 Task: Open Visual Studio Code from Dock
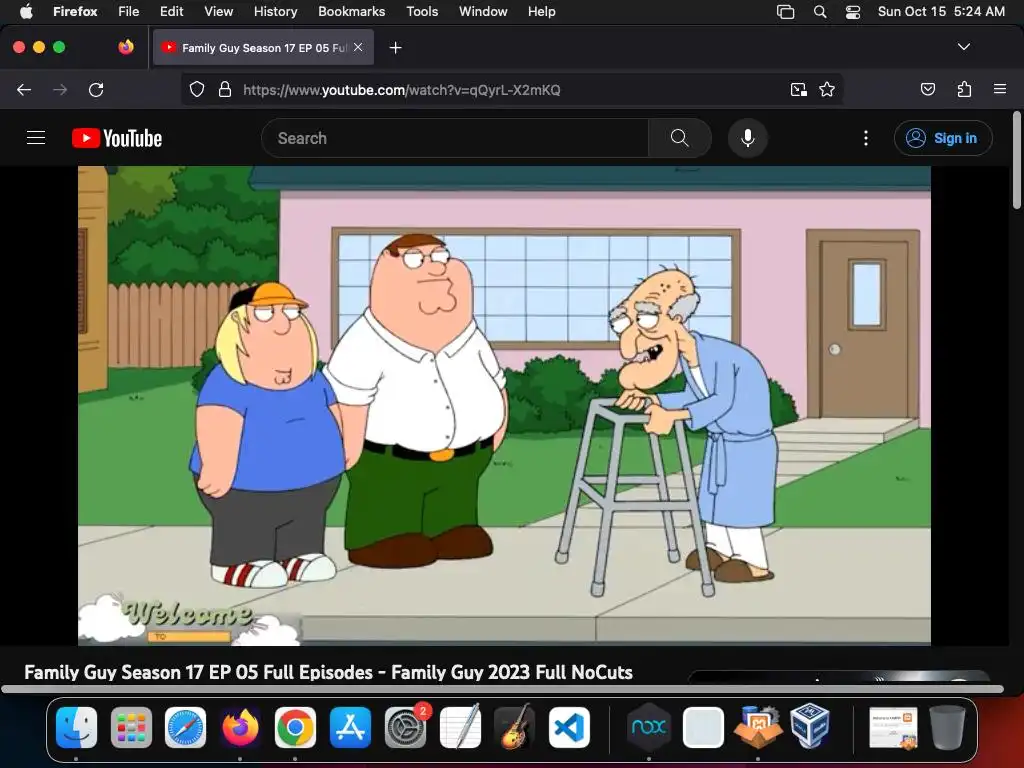click(x=569, y=728)
